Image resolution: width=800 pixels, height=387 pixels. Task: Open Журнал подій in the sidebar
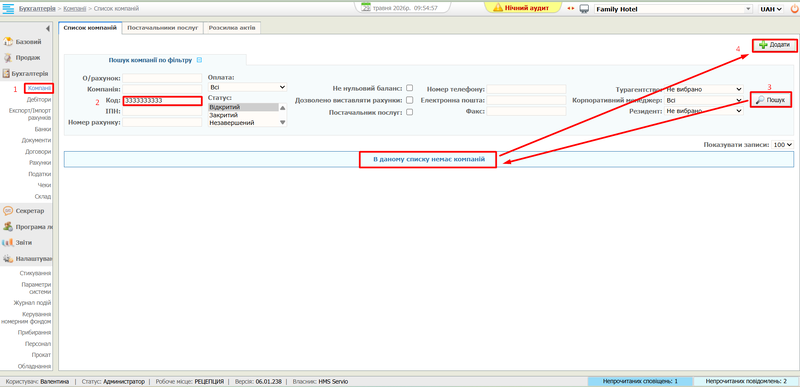point(32,303)
